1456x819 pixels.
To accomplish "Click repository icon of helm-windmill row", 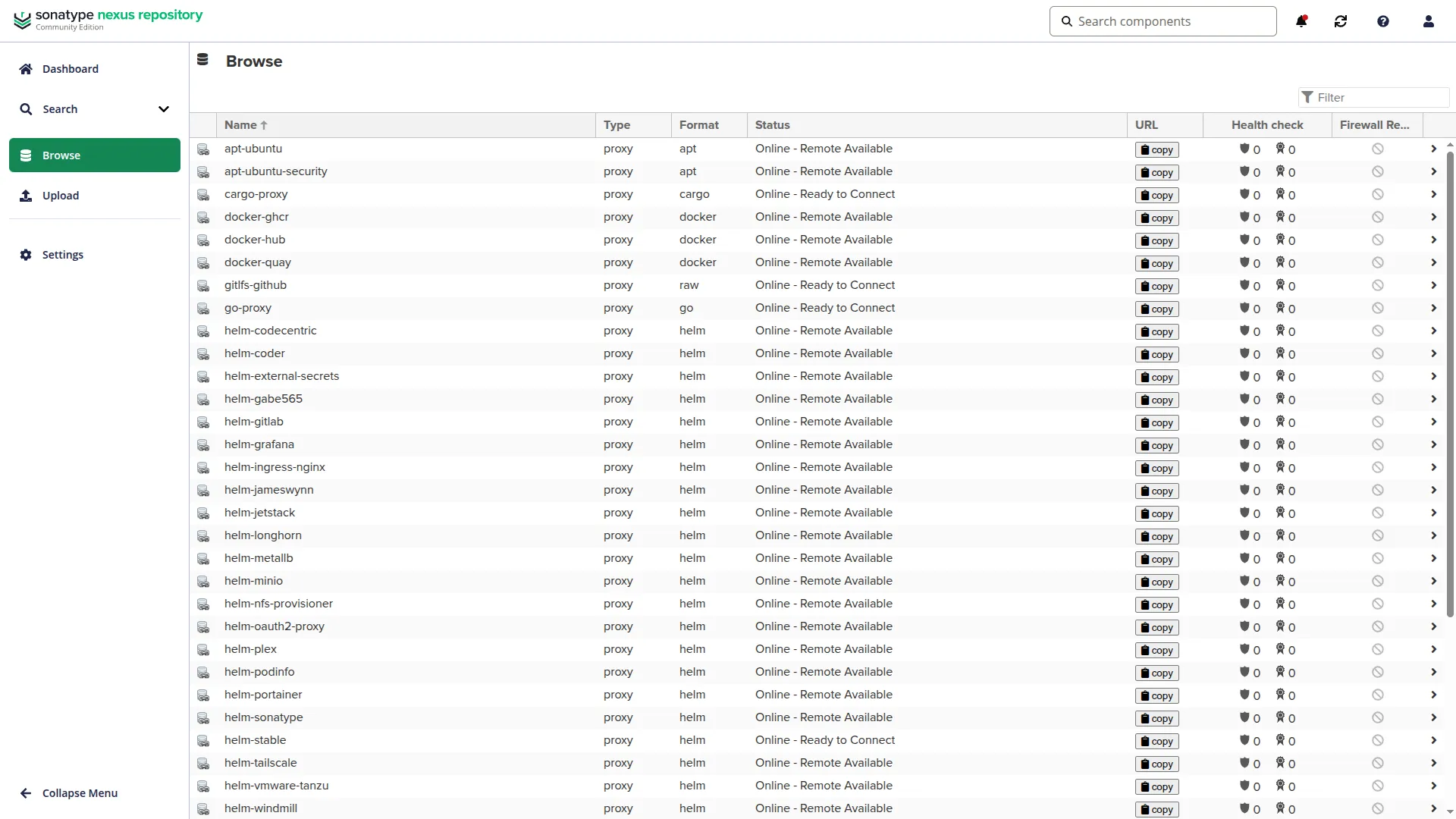I will coord(203,809).
